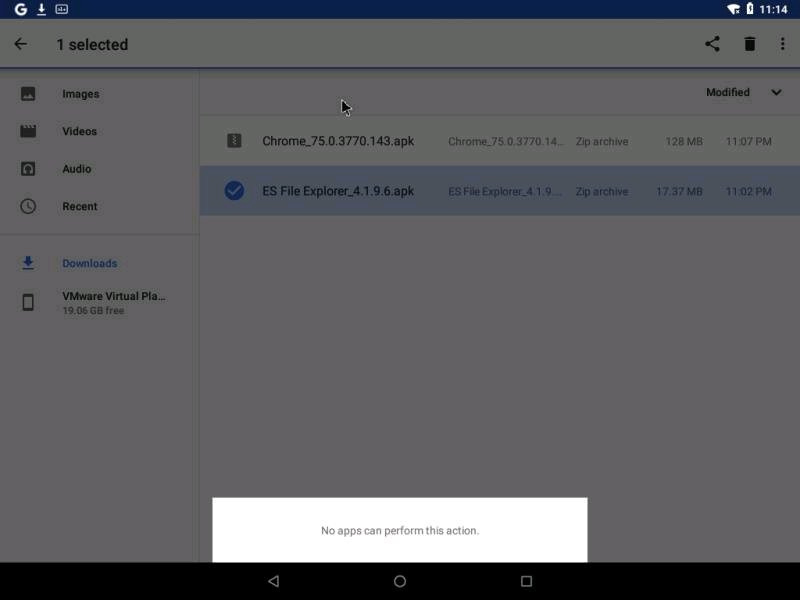Click the VMware Virtual Platform device icon

point(28,302)
